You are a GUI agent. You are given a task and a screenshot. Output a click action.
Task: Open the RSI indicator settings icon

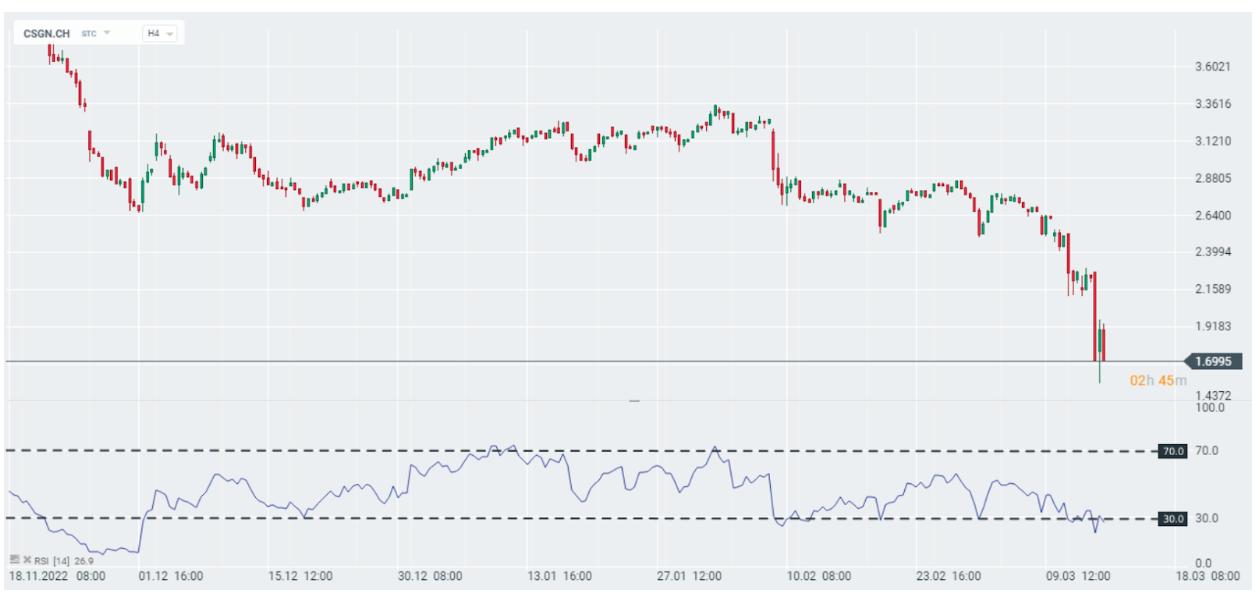pyautogui.click(x=14, y=559)
